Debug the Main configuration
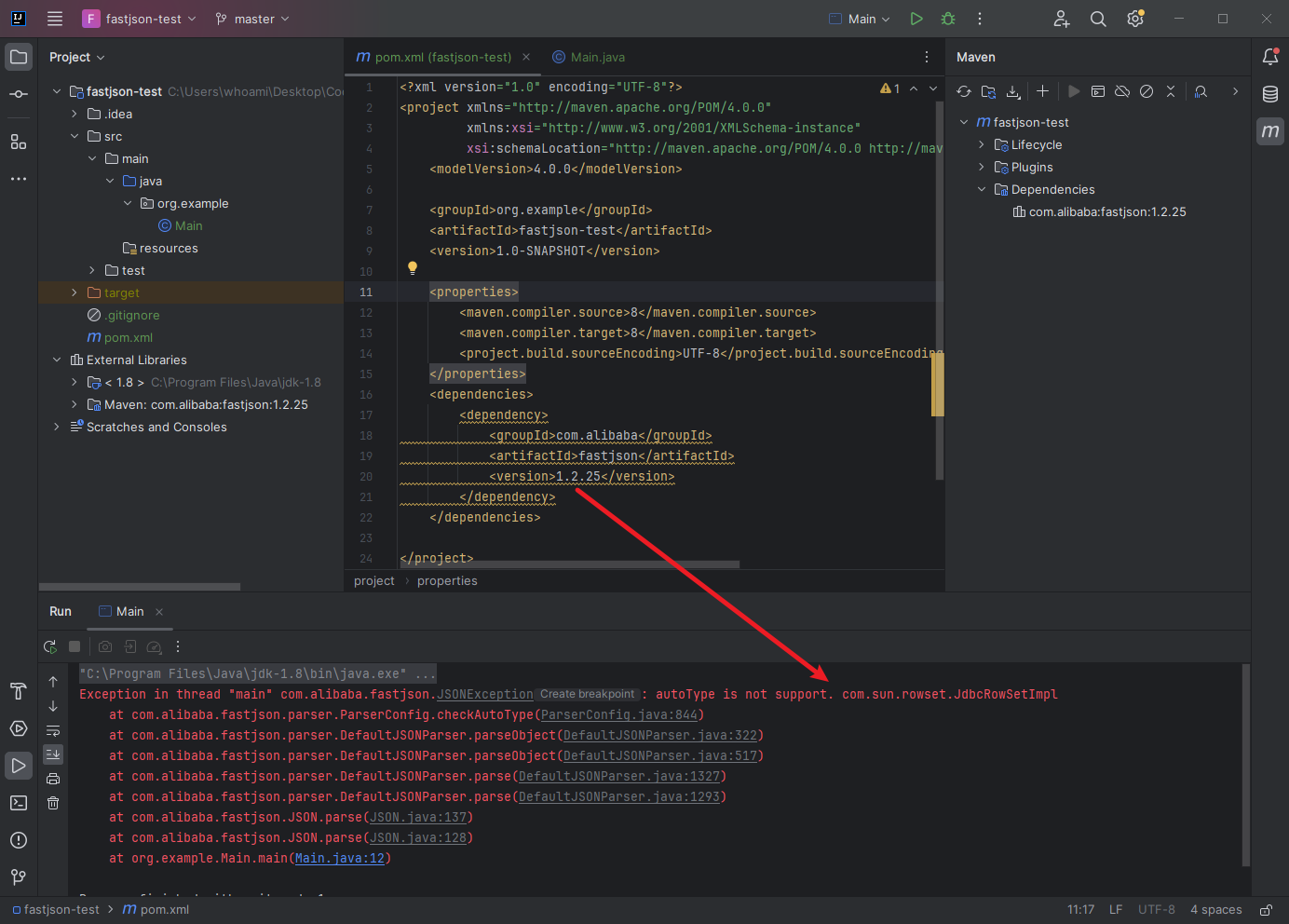The height and width of the screenshot is (924, 1289). (948, 19)
